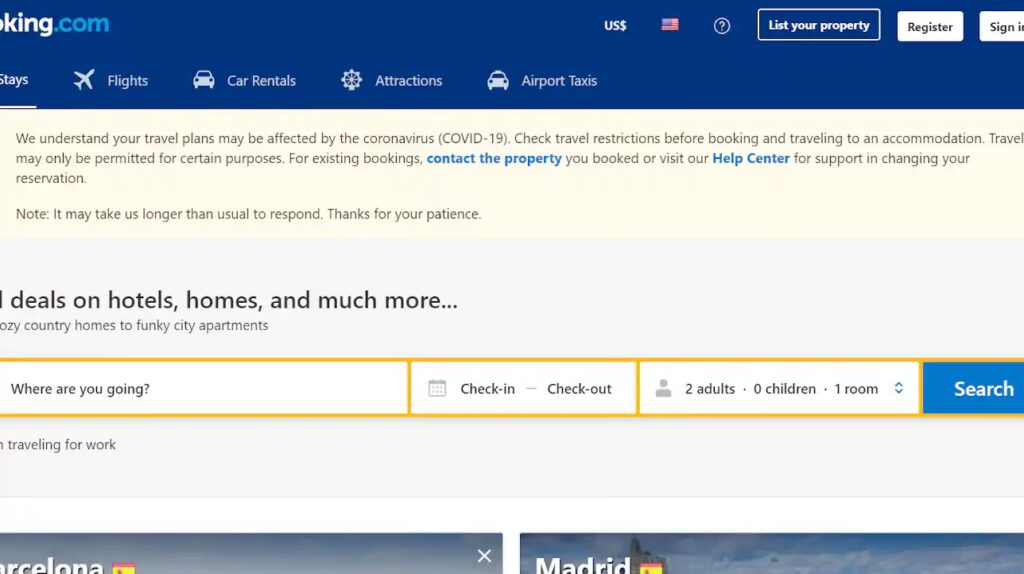Choose language via the US flag icon

(669, 25)
